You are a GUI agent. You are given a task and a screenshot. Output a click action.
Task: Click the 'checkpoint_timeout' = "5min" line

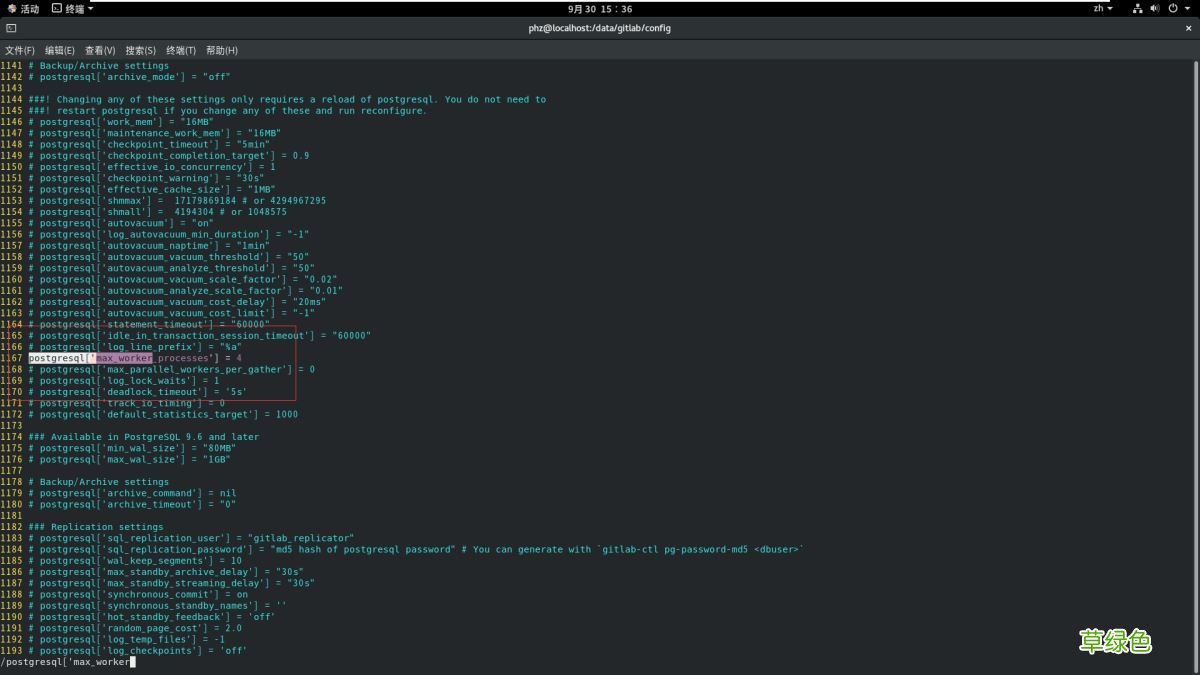point(149,144)
